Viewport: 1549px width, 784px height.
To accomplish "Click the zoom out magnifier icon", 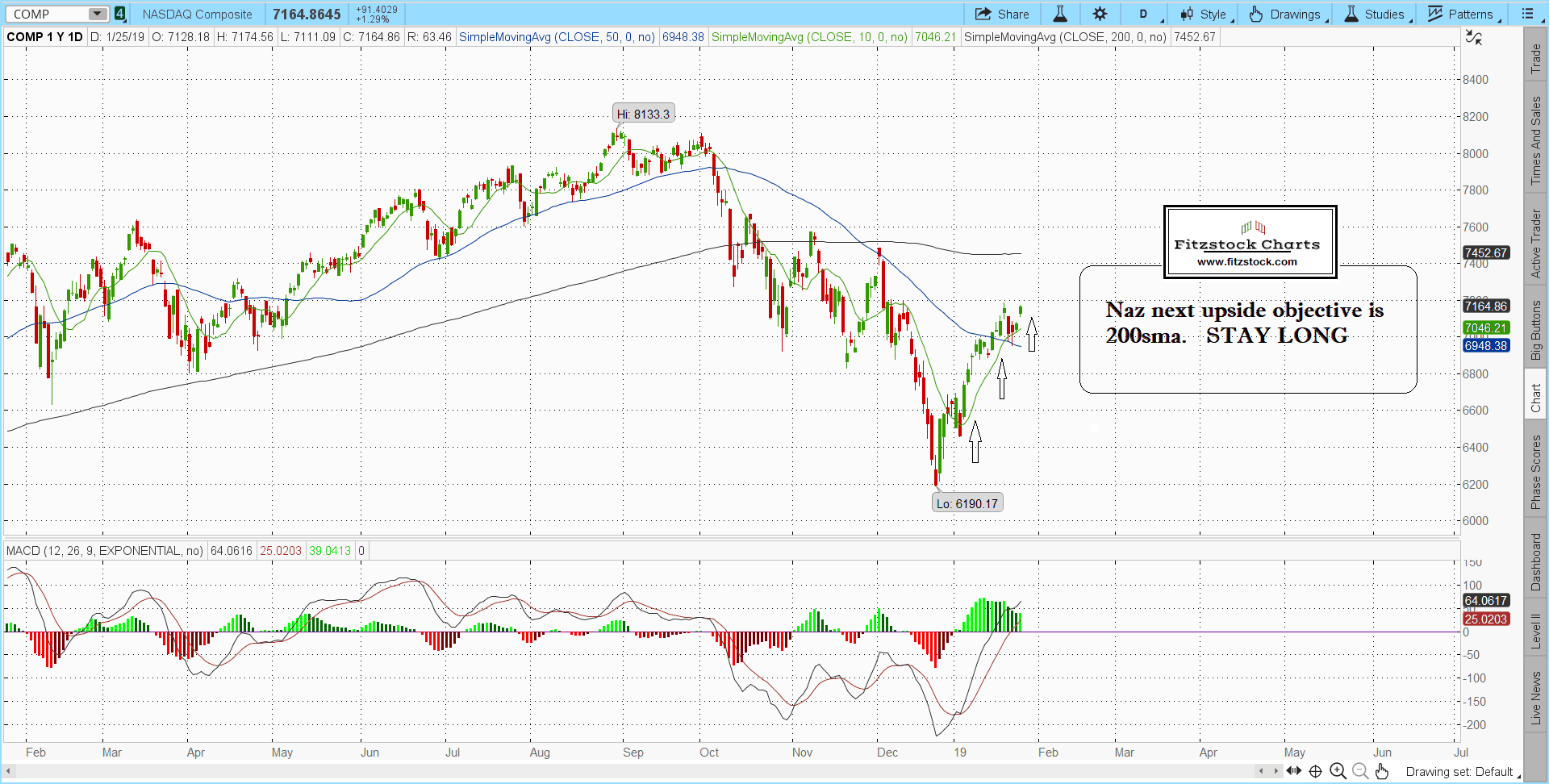I will click(1360, 771).
